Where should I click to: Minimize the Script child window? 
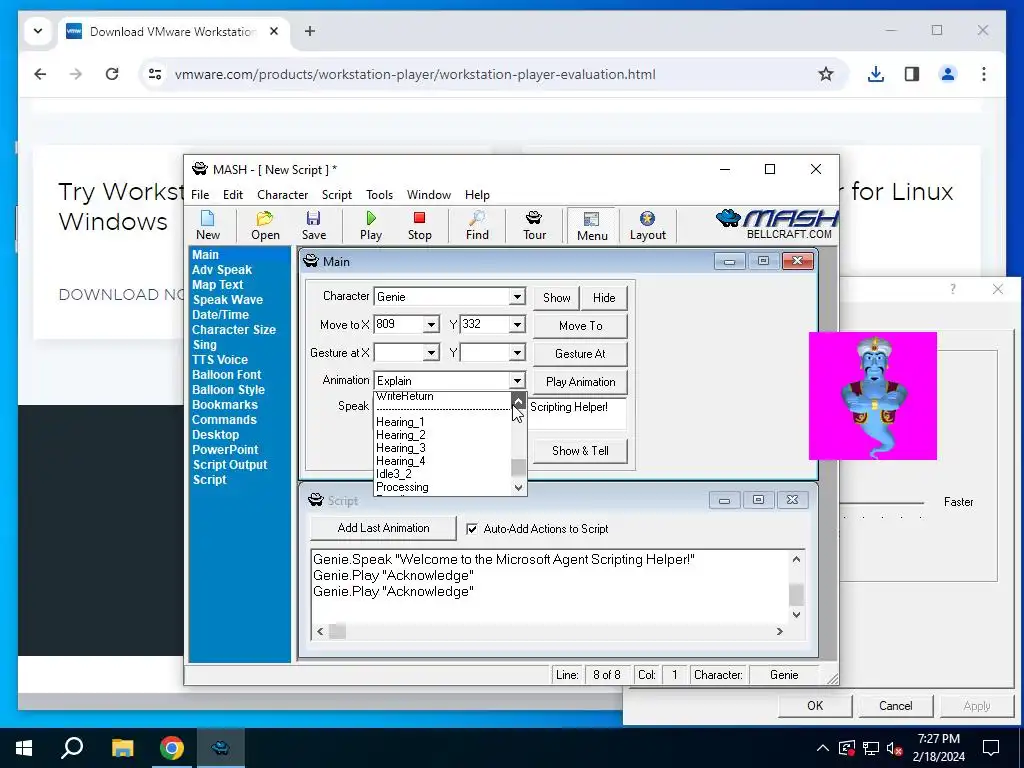pos(724,500)
